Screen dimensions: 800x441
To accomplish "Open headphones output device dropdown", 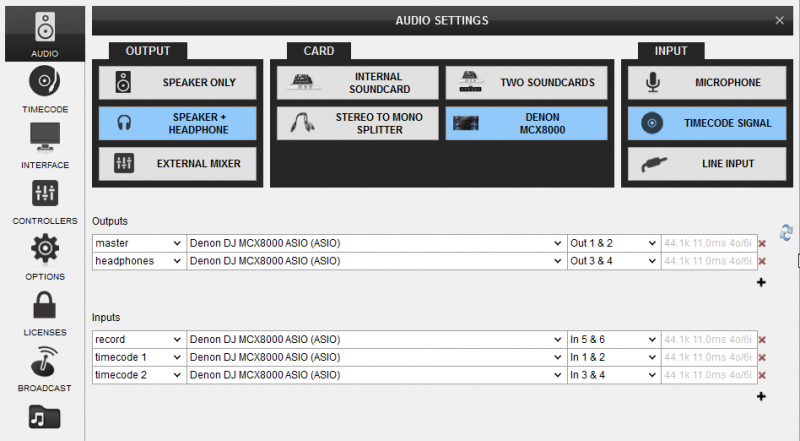I will [x=377, y=261].
